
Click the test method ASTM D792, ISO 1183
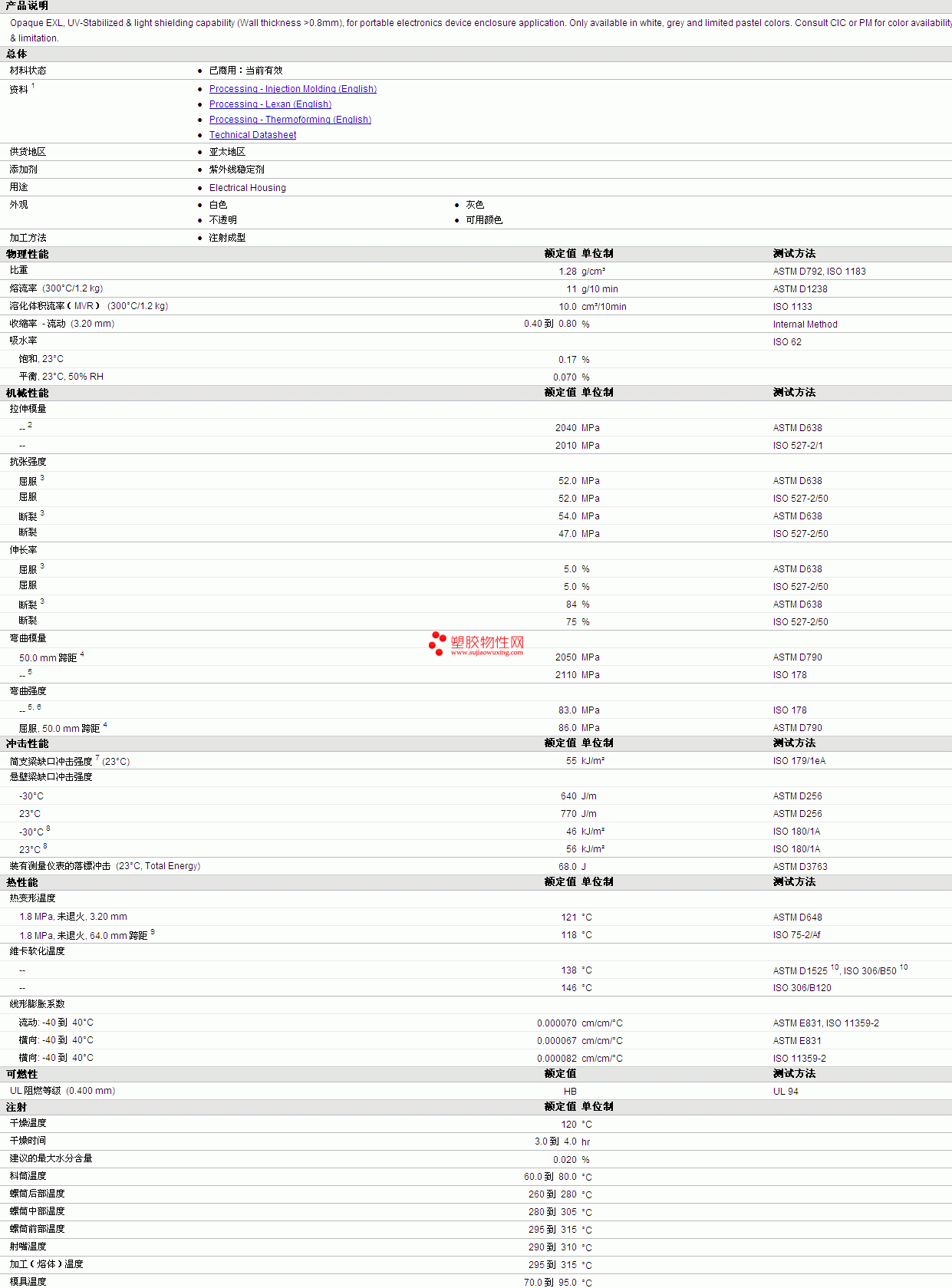pos(819,272)
